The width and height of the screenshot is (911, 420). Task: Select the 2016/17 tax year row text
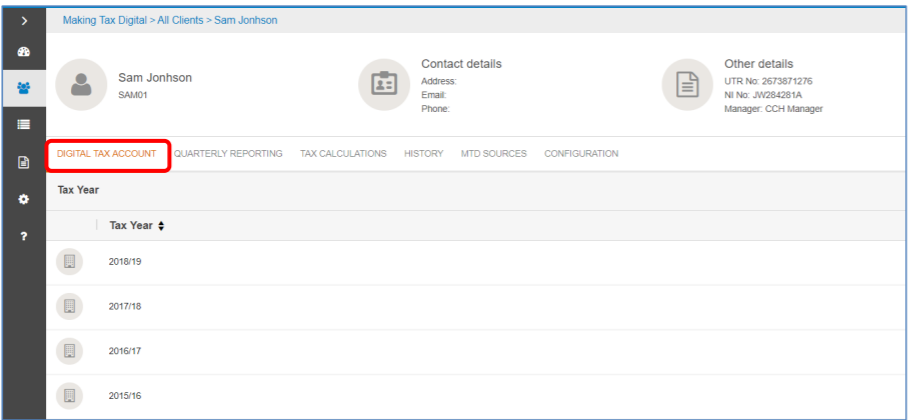coord(125,351)
